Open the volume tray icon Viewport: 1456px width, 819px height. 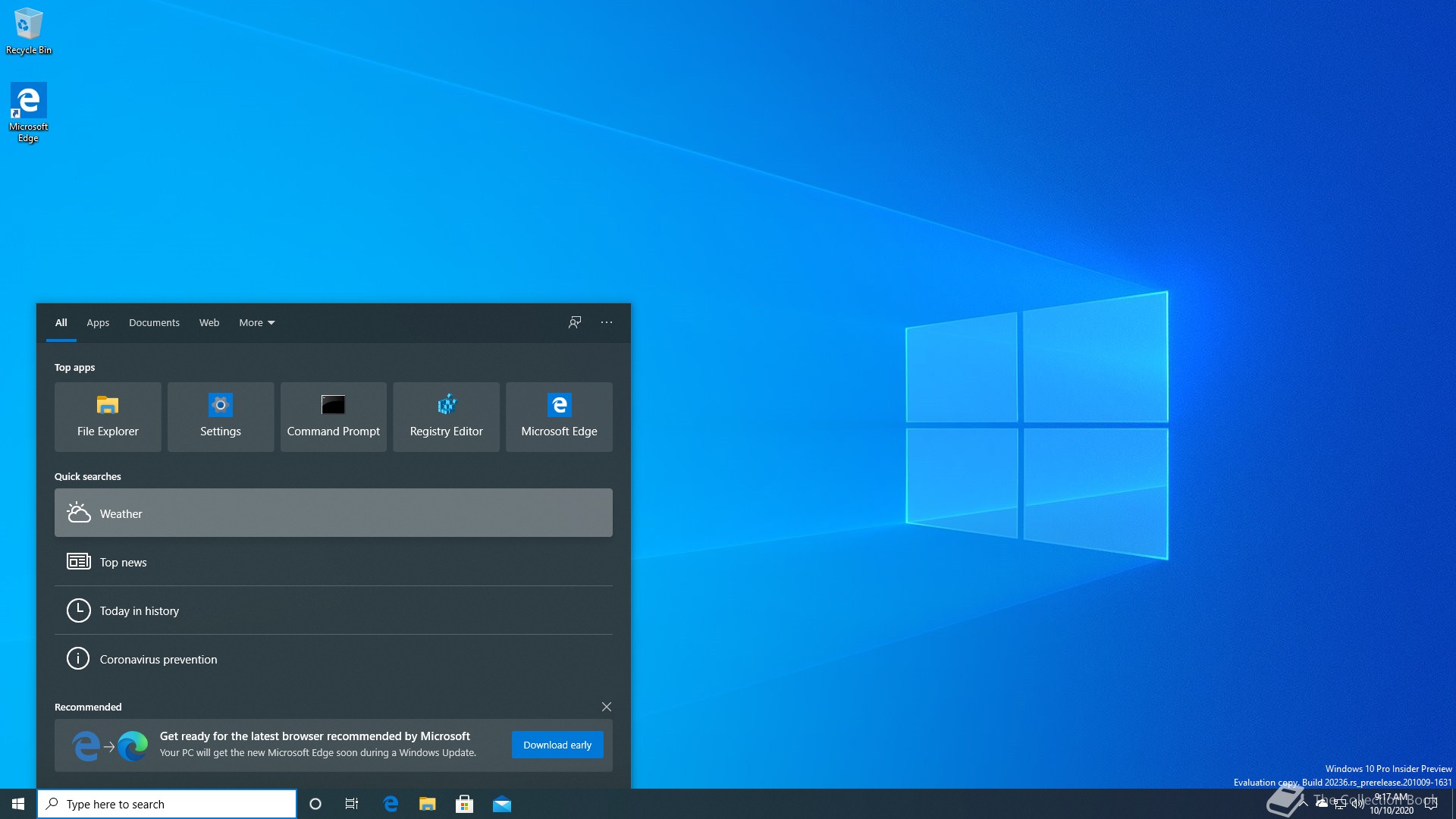point(1357,804)
